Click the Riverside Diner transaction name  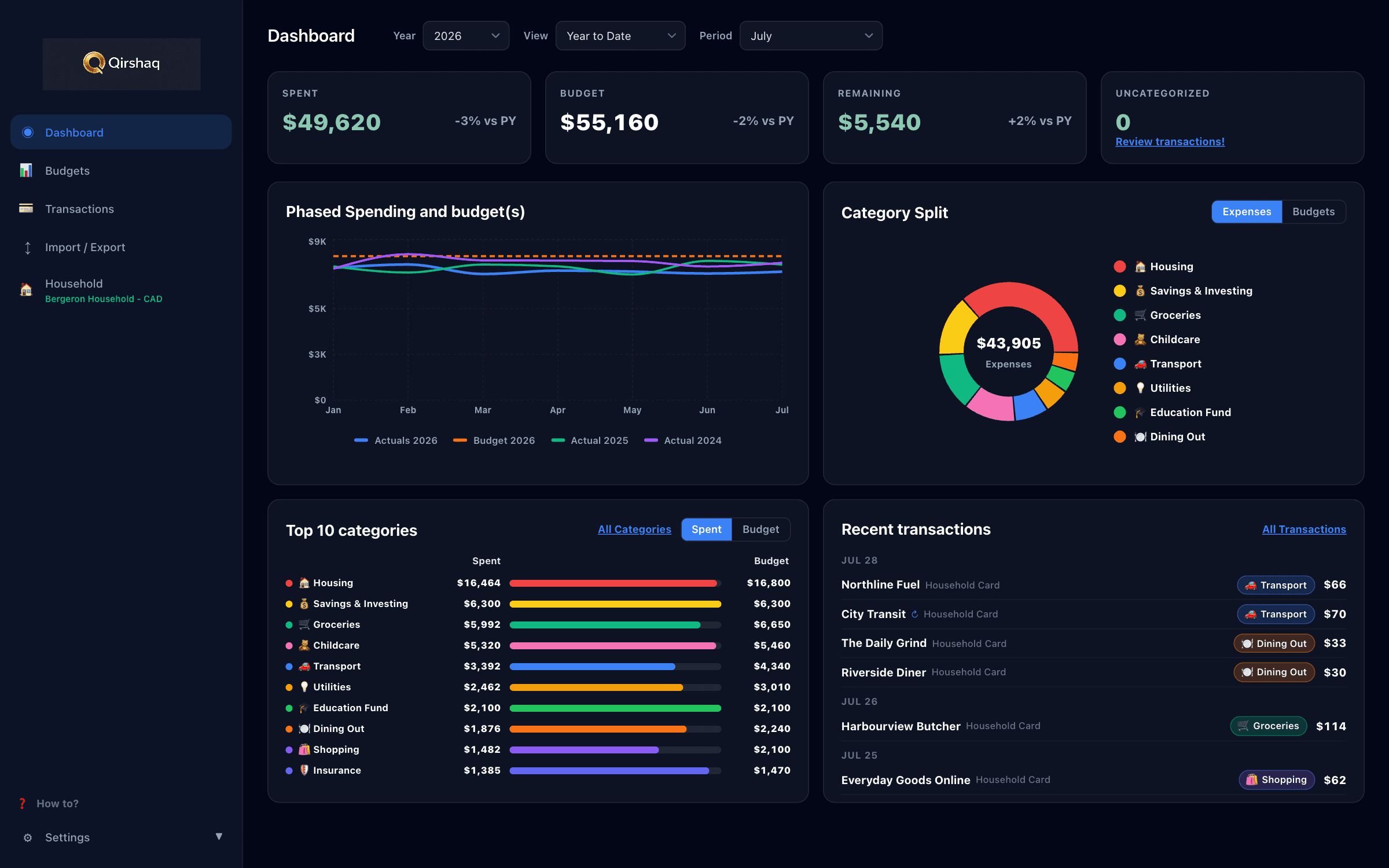[x=884, y=672]
